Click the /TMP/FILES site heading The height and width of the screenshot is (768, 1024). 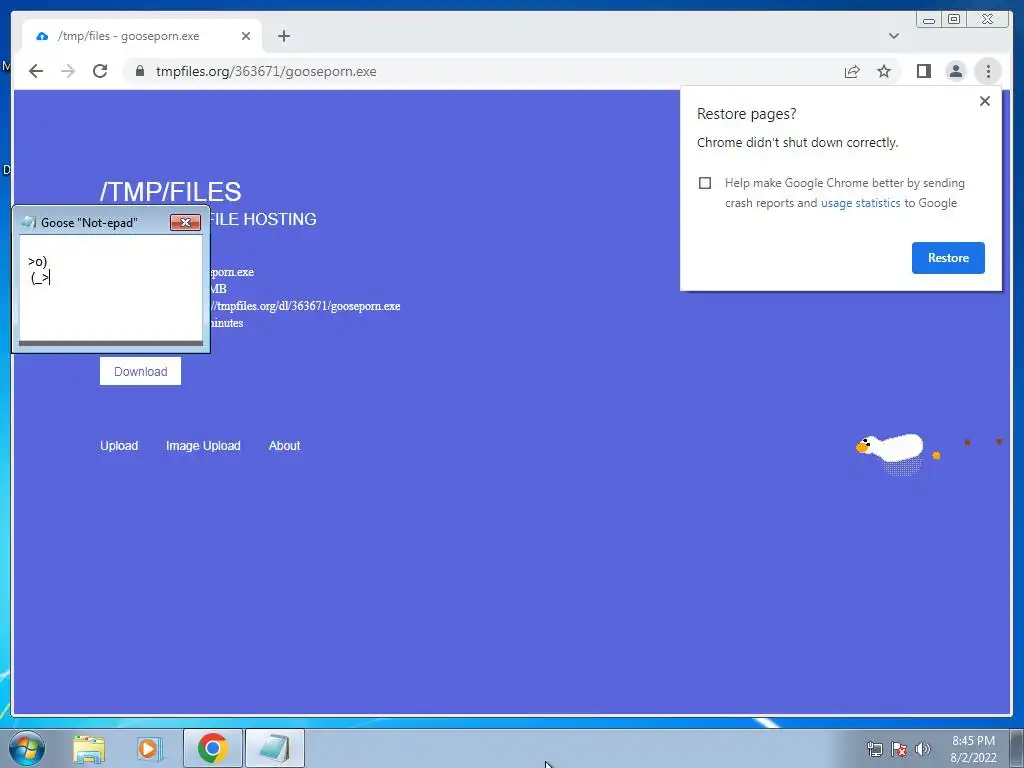coord(170,192)
